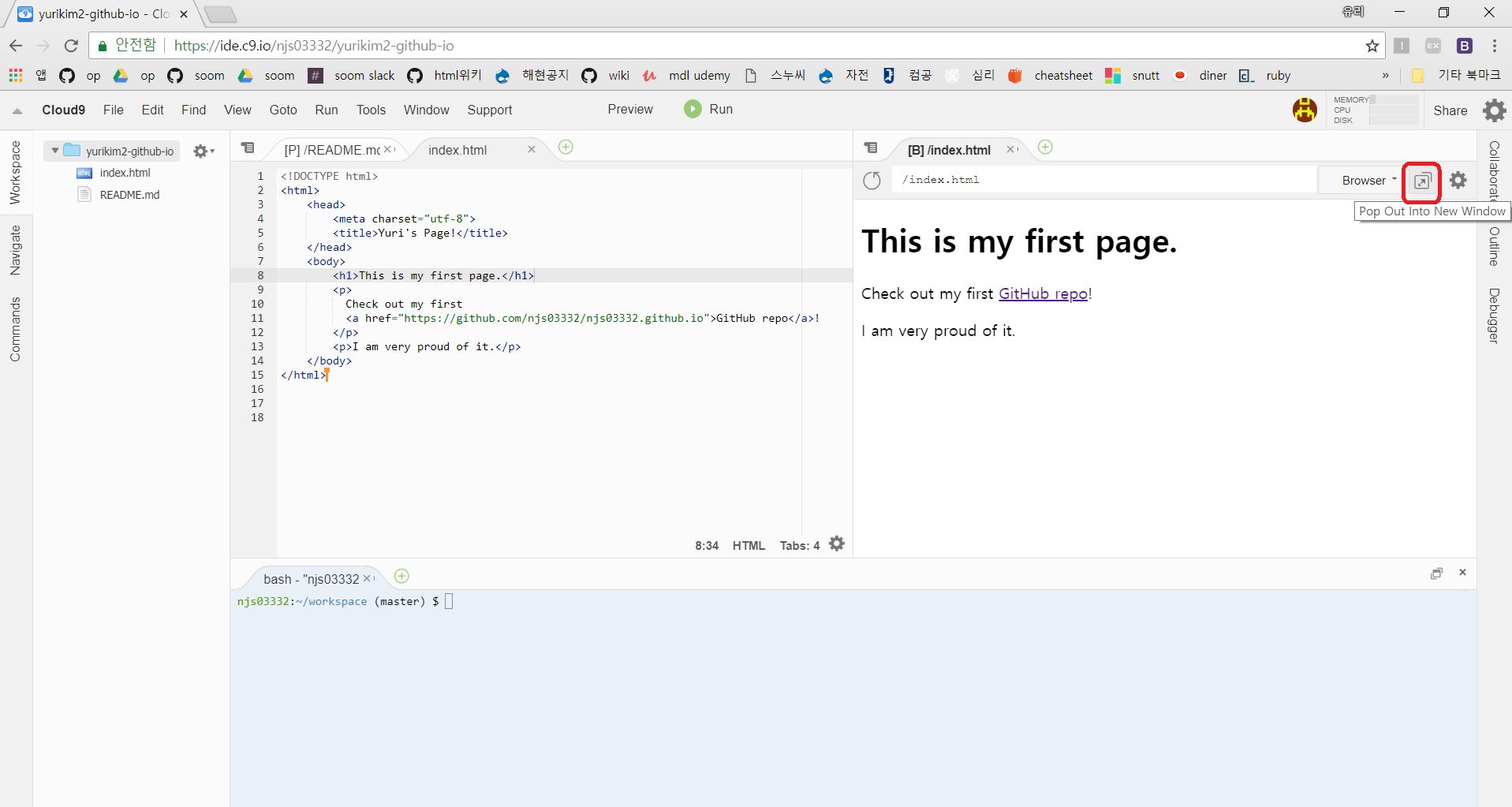
Task: Show more bookmarks chevron
Action: 1386,76
